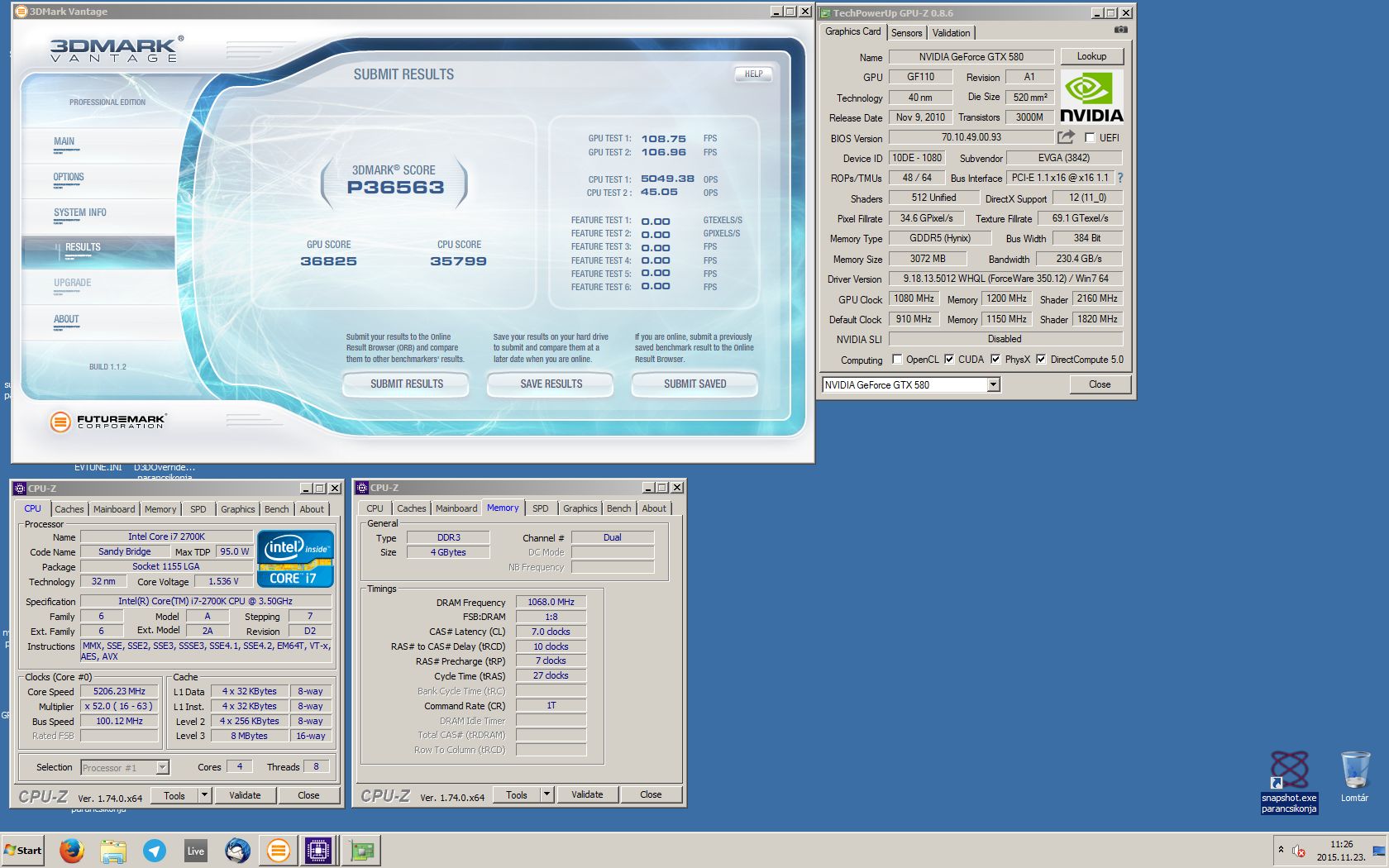Click GPU-Z title bar app icon
Viewport: 1389px width, 868px height.
click(x=825, y=12)
